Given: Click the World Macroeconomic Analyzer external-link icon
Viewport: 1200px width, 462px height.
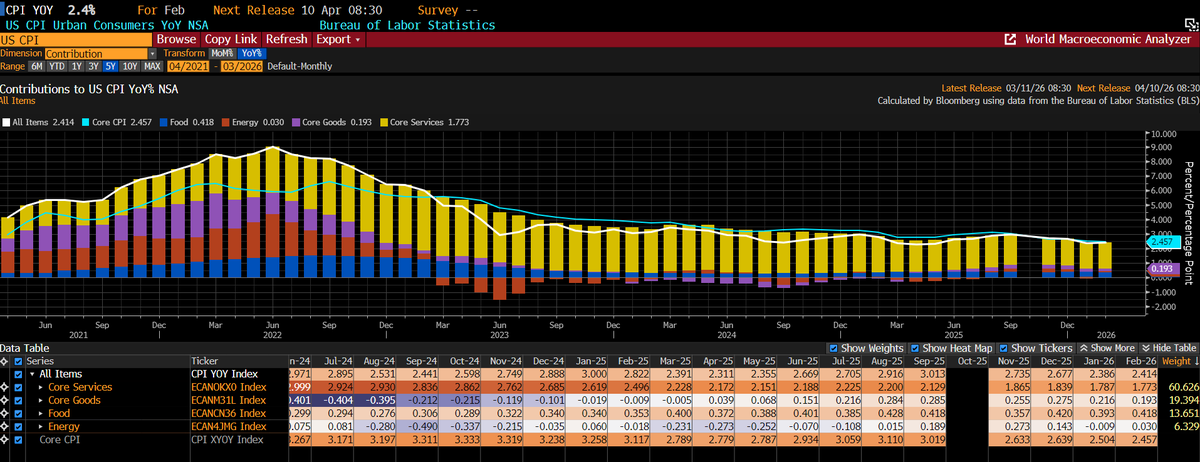Looking at the screenshot, I should pyautogui.click(x=1011, y=39).
